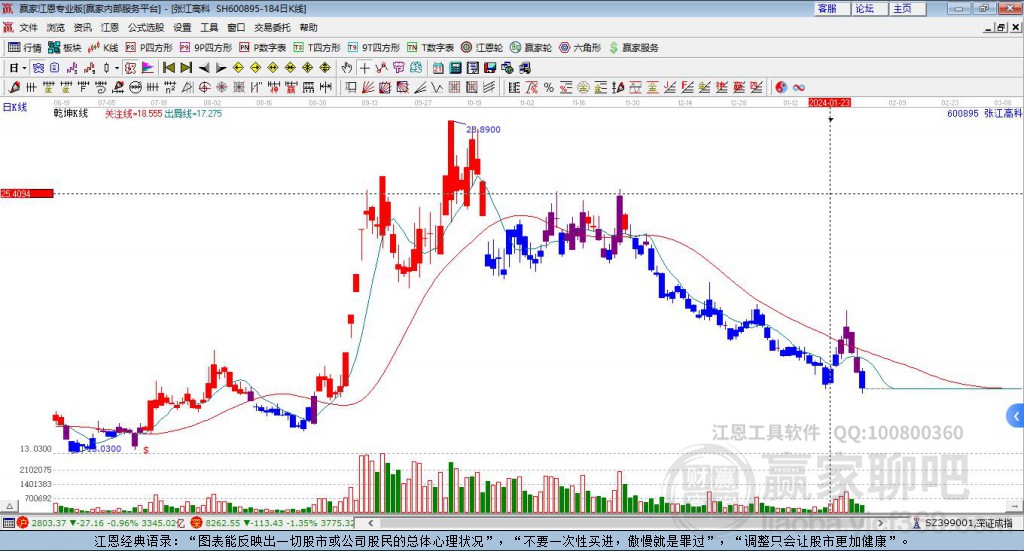
Task: Select the hand pan tool
Action: [346, 68]
